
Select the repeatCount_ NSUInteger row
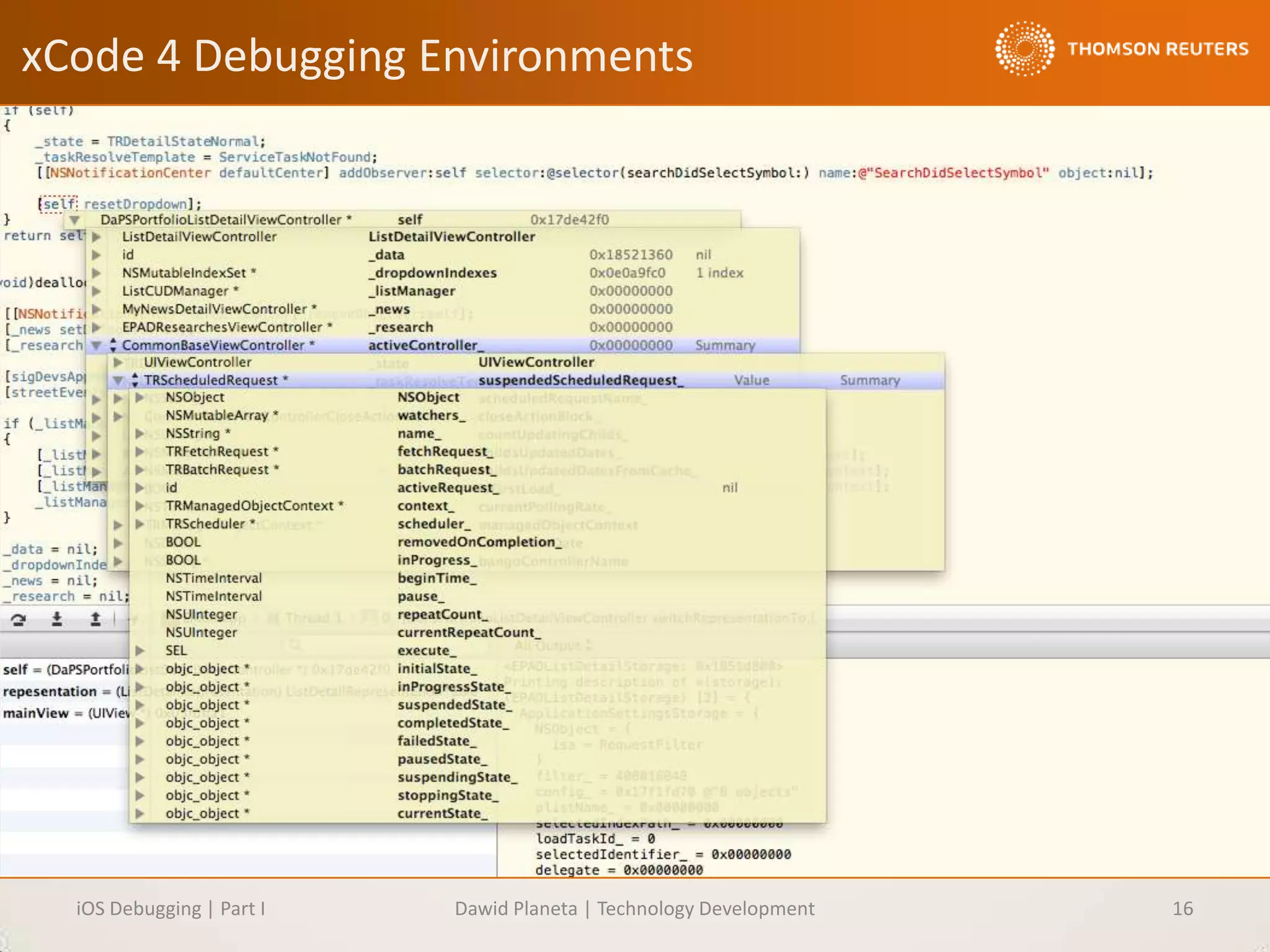477,614
